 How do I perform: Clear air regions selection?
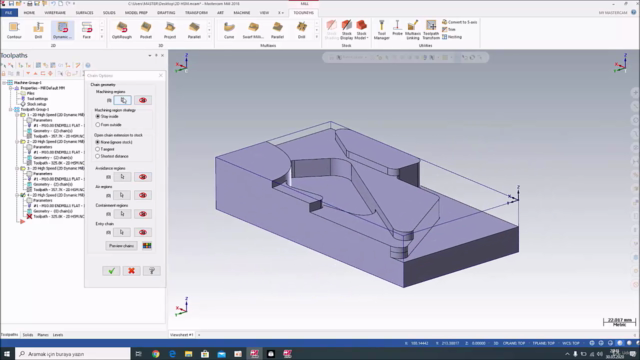click(x=143, y=195)
